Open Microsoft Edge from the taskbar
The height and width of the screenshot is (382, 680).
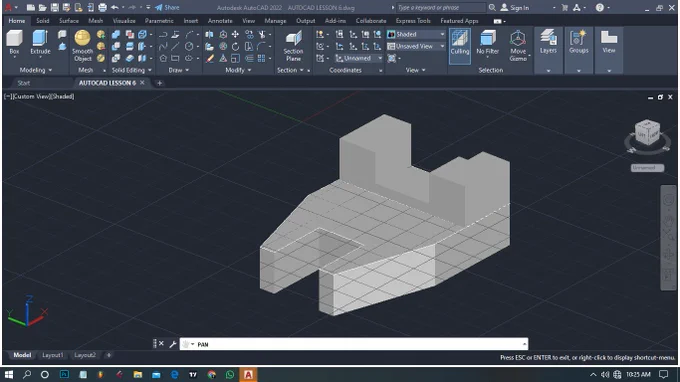(x=175, y=374)
